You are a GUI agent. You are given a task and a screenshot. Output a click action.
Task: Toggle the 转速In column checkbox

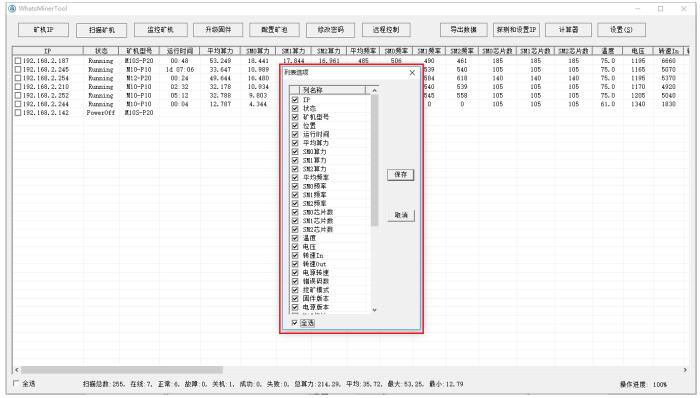pyautogui.click(x=295, y=255)
